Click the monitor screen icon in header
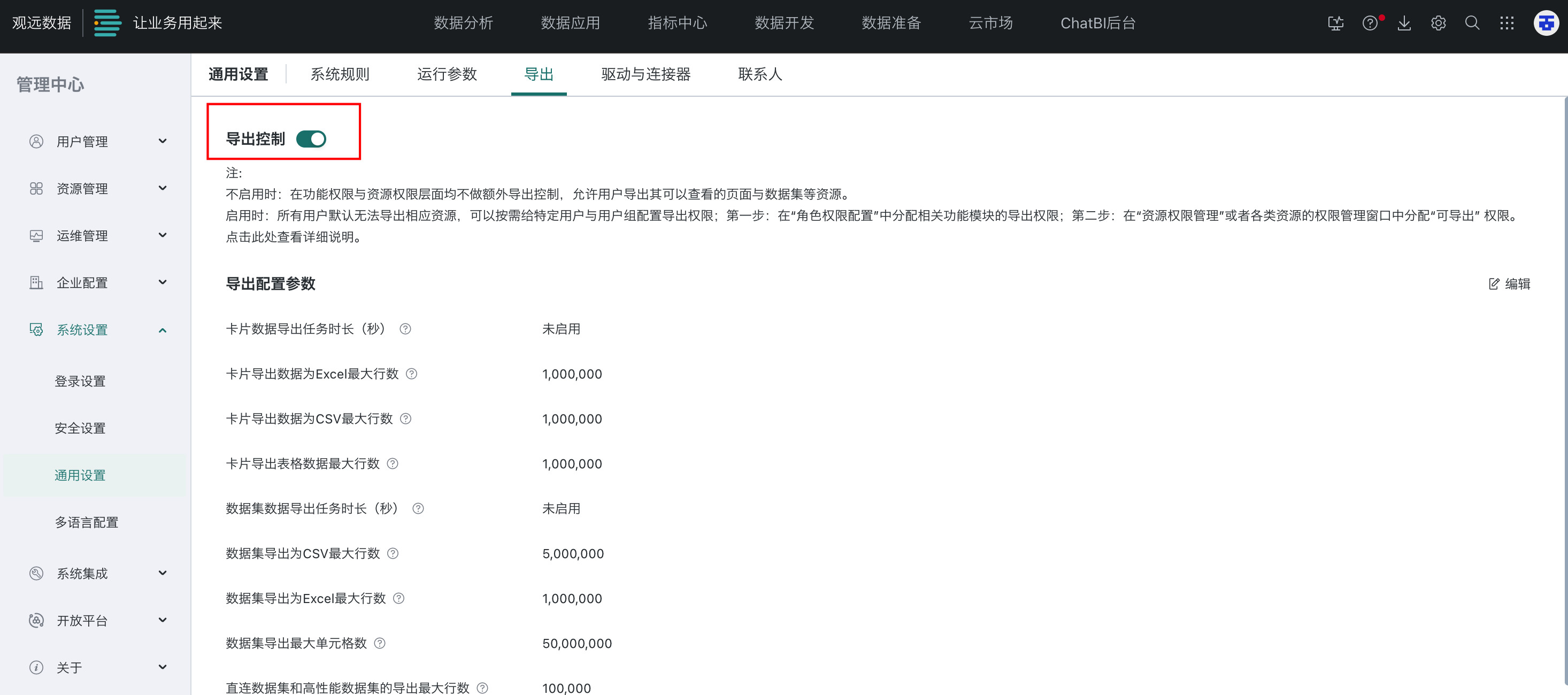Image resolution: width=1568 pixels, height=695 pixels. (x=1335, y=23)
